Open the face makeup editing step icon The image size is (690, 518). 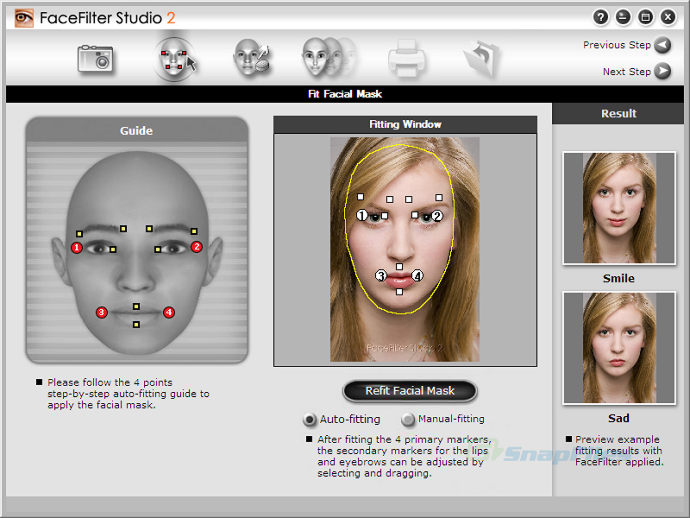click(x=252, y=58)
